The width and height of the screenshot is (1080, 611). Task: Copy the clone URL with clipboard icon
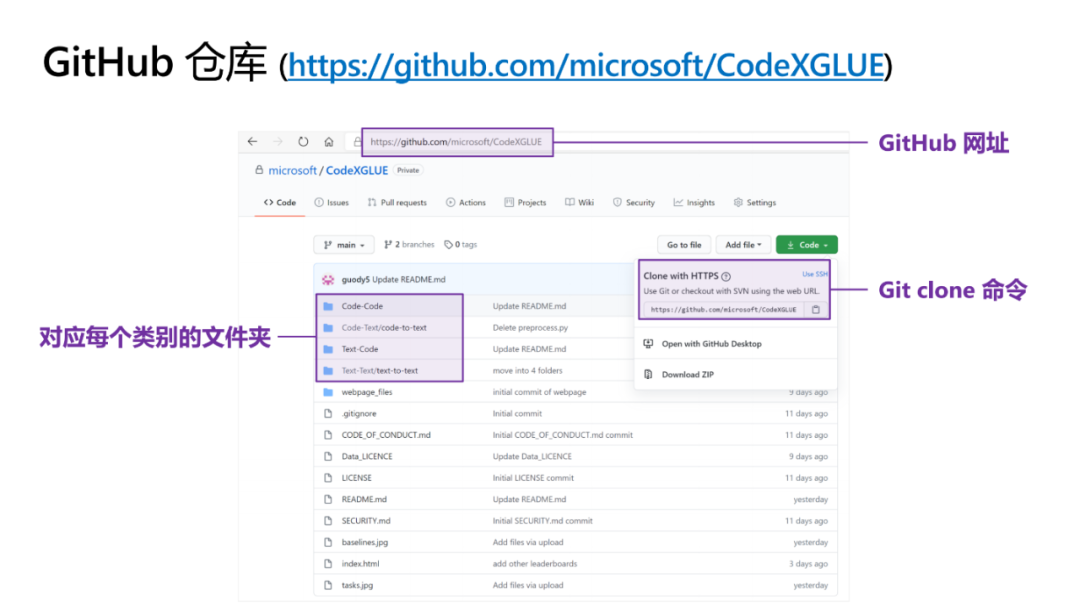pyautogui.click(x=816, y=310)
